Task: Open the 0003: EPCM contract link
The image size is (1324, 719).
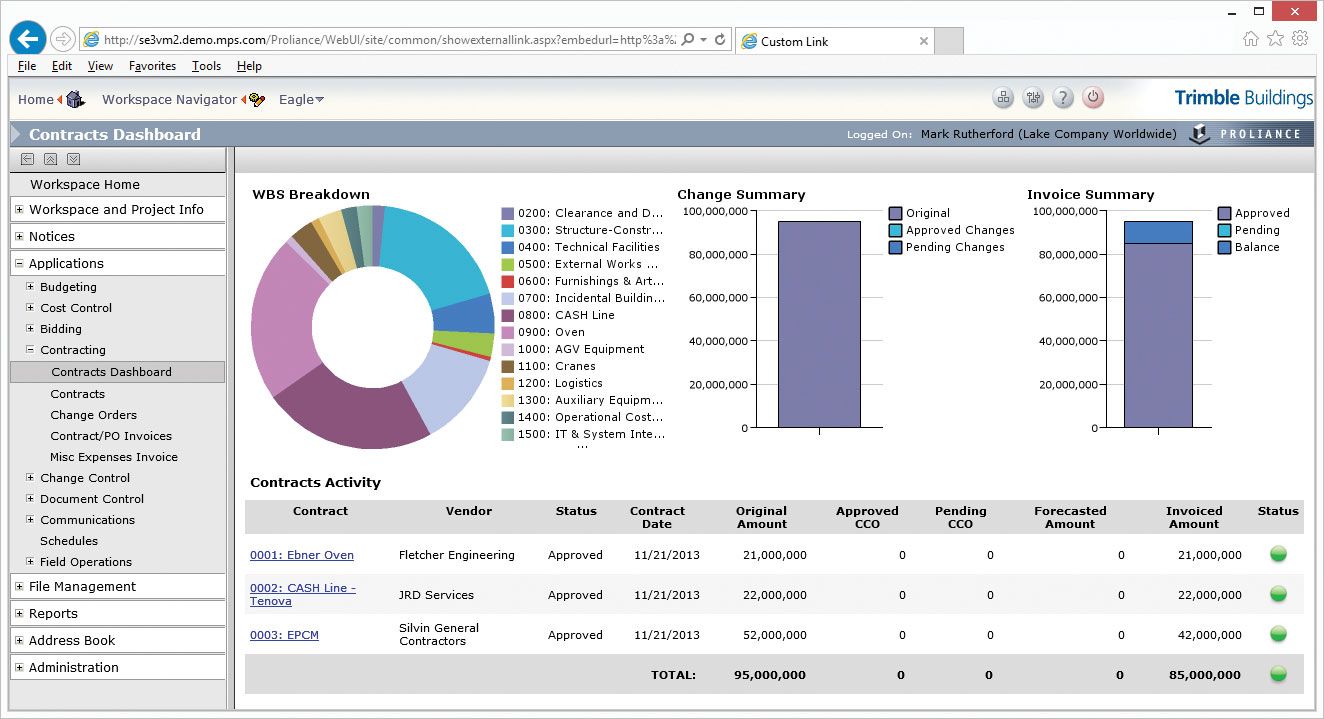Action: click(284, 635)
